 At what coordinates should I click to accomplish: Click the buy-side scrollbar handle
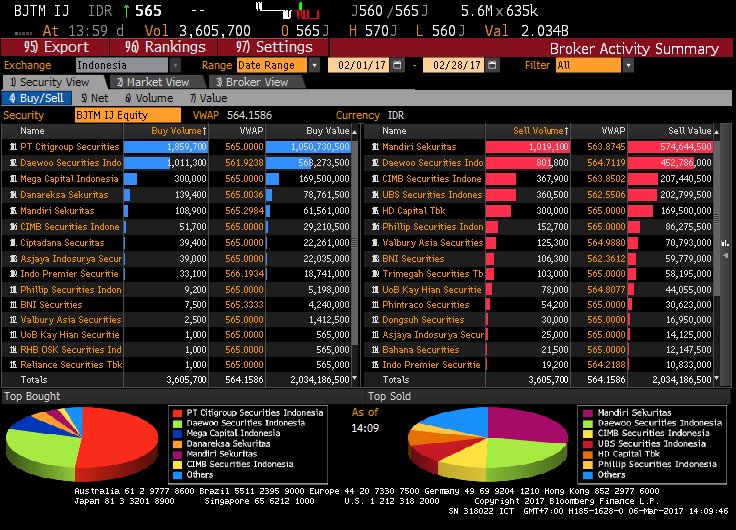click(355, 242)
